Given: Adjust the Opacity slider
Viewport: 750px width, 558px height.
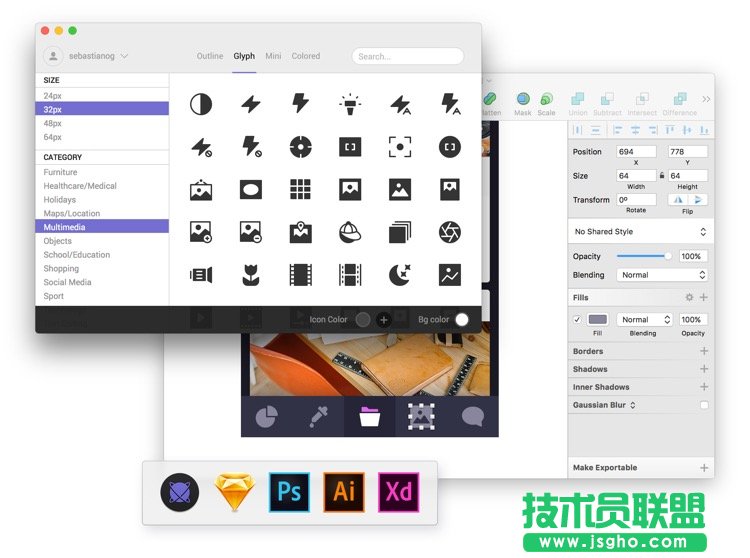Looking at the screenshot, I should pyautogui.click(x=644, y=256).
